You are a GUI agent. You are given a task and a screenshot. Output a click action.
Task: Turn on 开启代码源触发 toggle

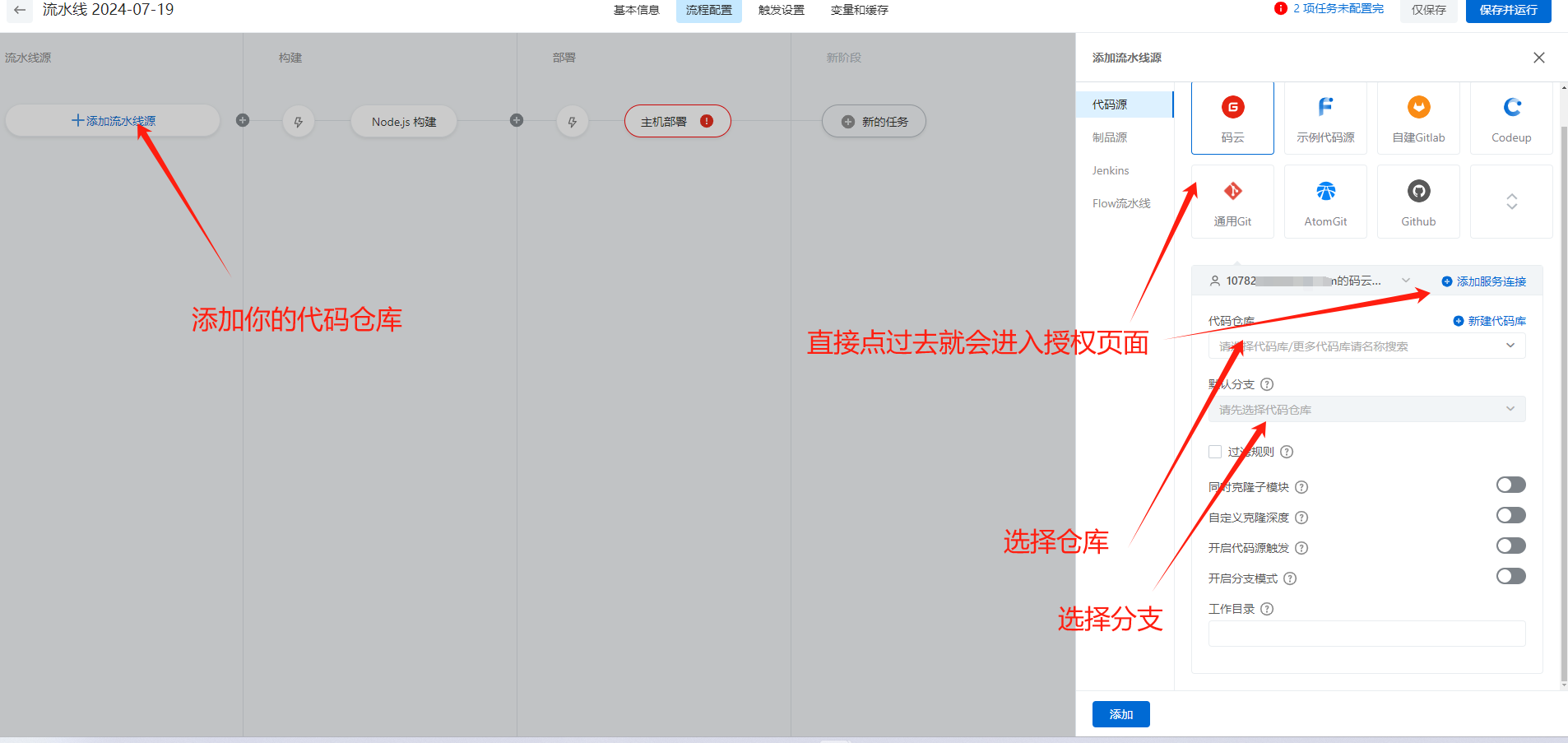click(1510, 546)
